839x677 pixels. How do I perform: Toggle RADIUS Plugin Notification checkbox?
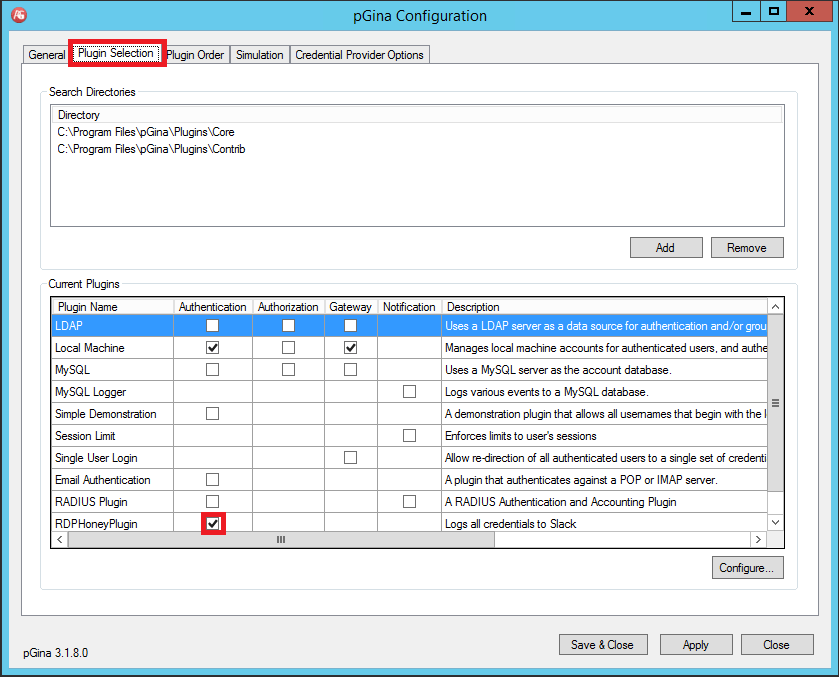(409, 502)
